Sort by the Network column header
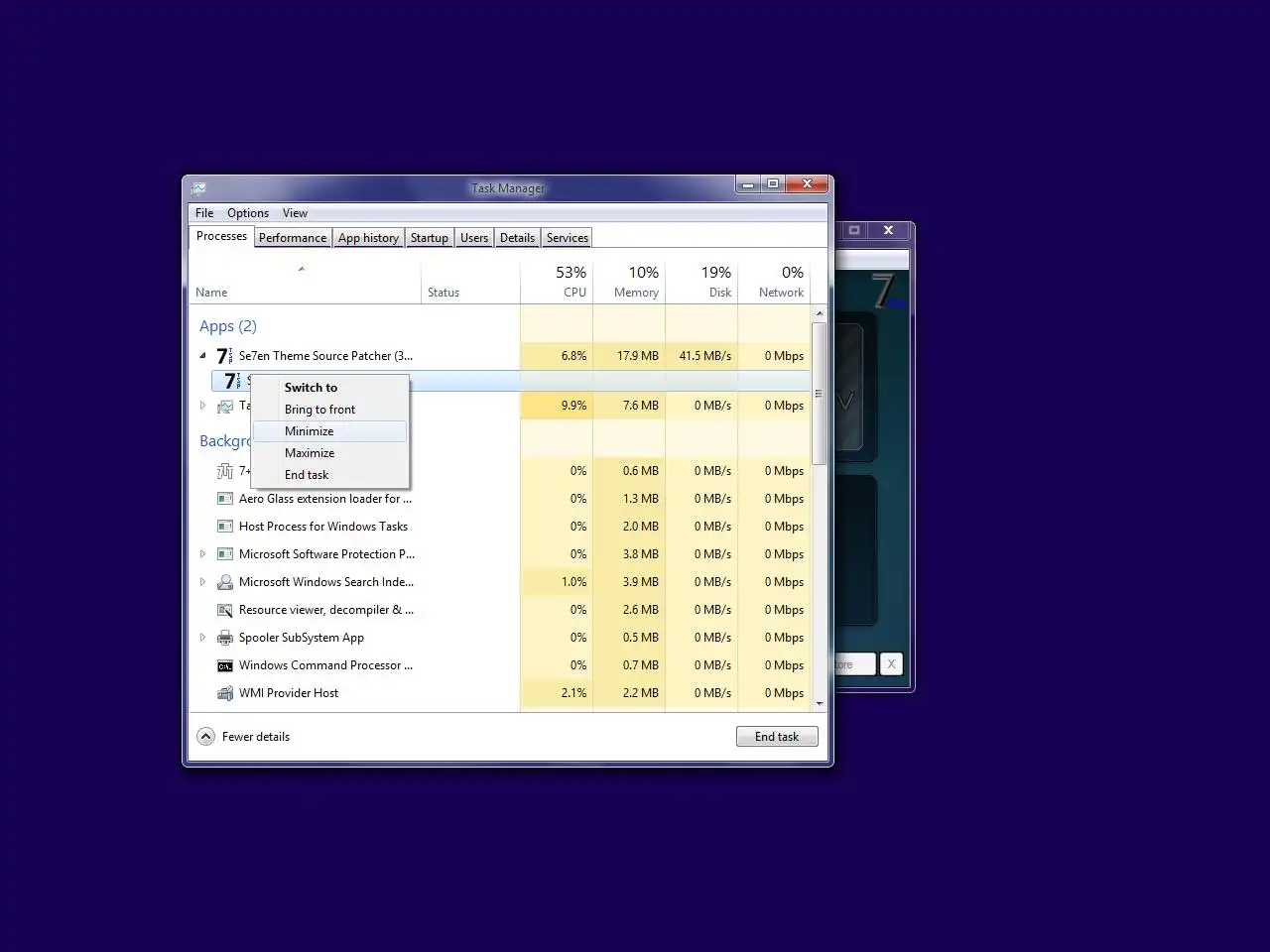 774,282
